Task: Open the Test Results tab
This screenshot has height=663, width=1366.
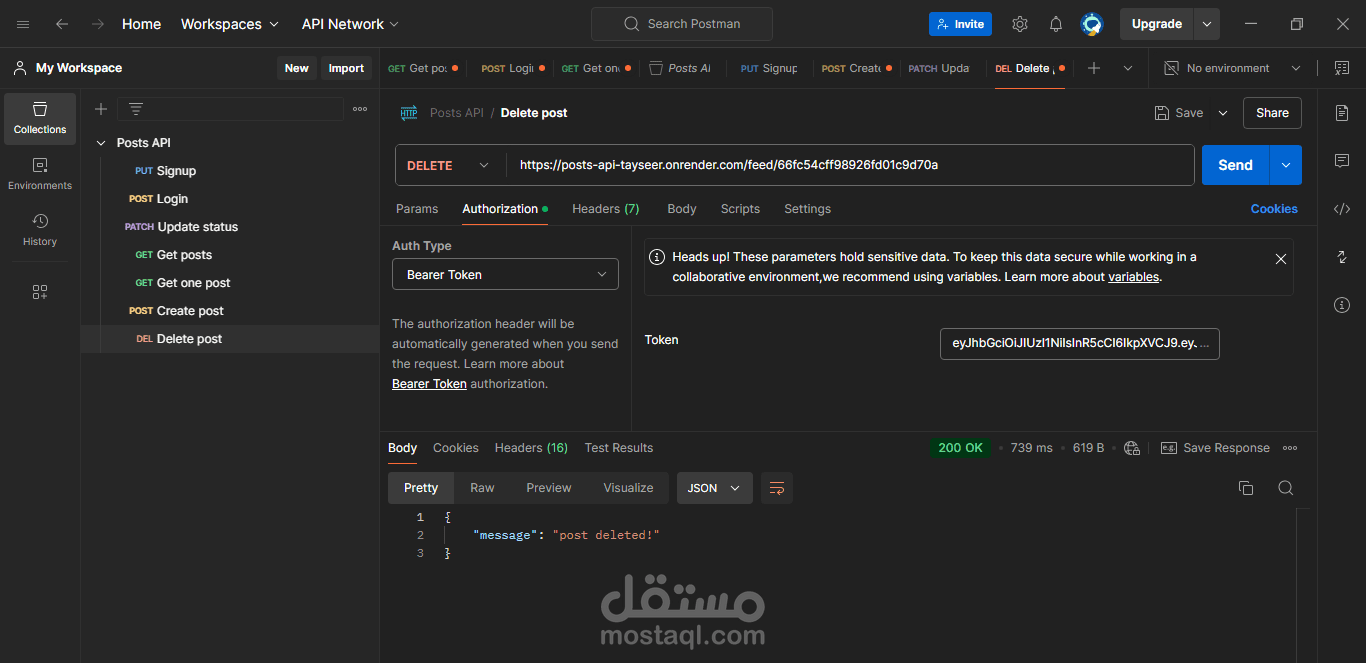Action: [619, 448]
